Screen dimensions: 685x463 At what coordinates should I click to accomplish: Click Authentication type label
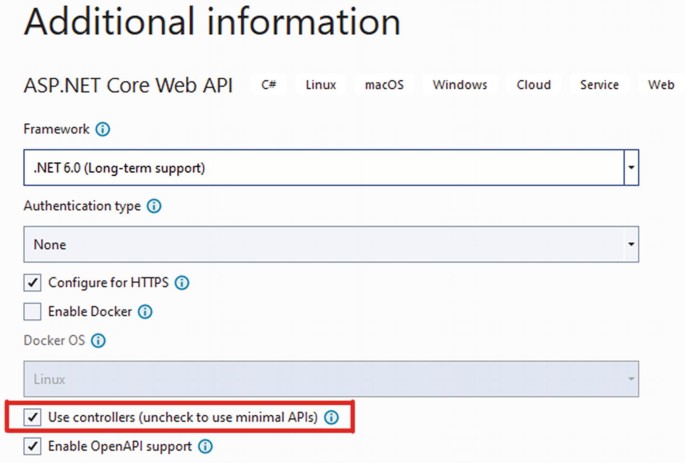[82, 206]
